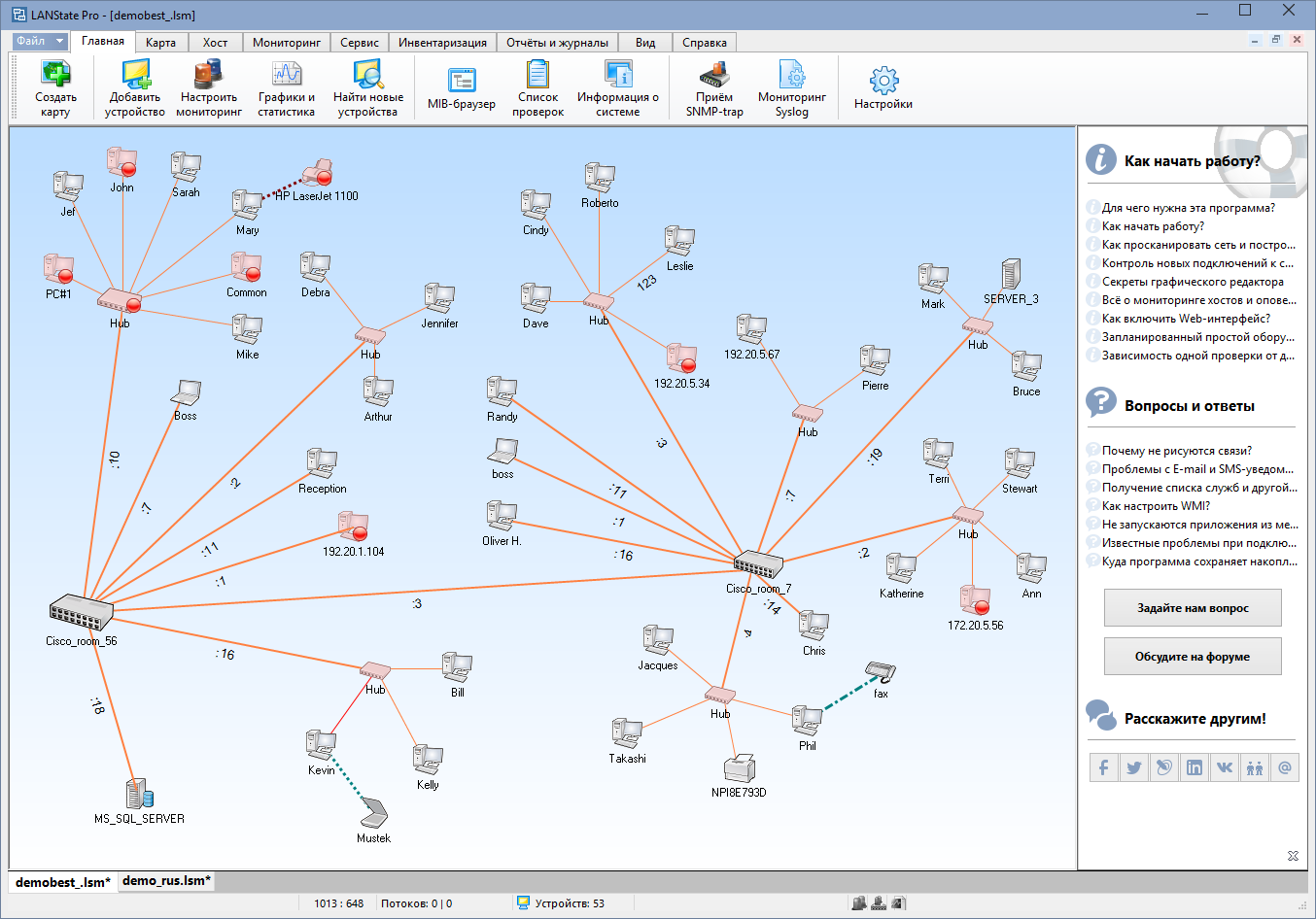Select the Cisco_room_56 switch device

[x=82, y=611]
